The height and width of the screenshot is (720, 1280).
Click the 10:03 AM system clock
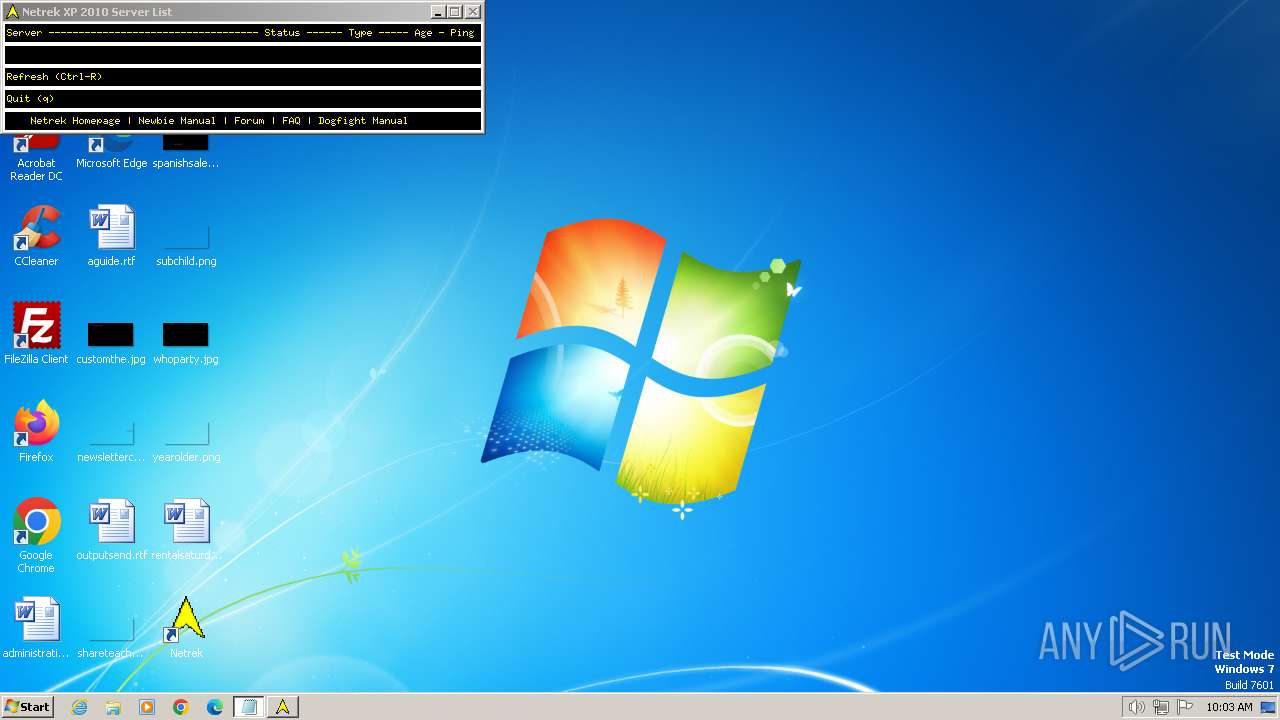[x=1229, y=707]
